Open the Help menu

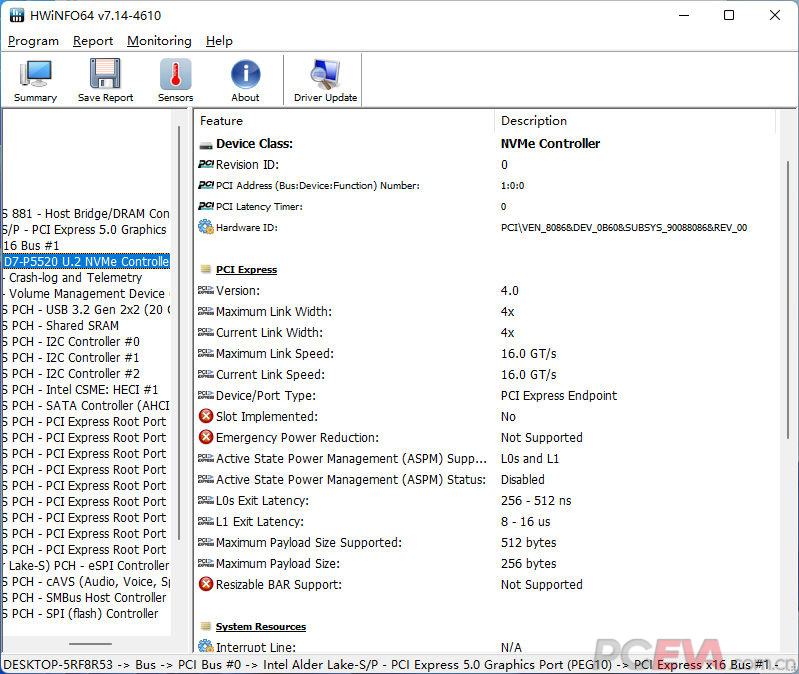coord(219,41)
